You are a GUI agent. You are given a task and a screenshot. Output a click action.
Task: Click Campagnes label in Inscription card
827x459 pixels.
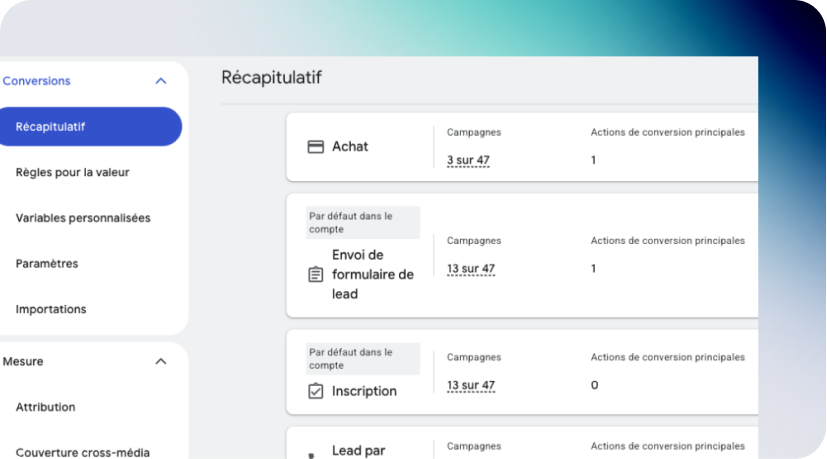pyautogui.click(x=474, y=357)
